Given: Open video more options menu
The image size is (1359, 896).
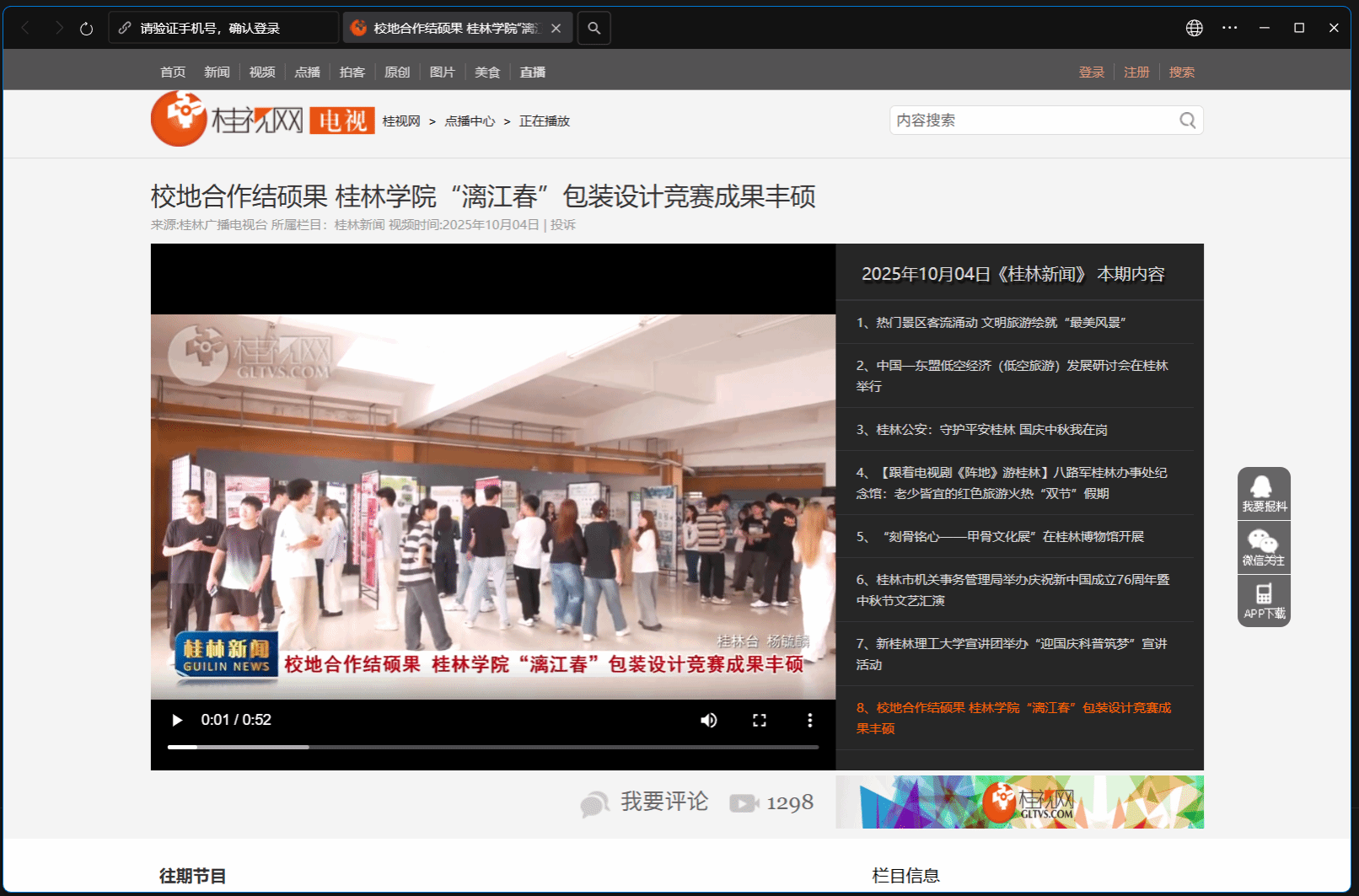Looking at the screenshot, I should tap(809, 720).
